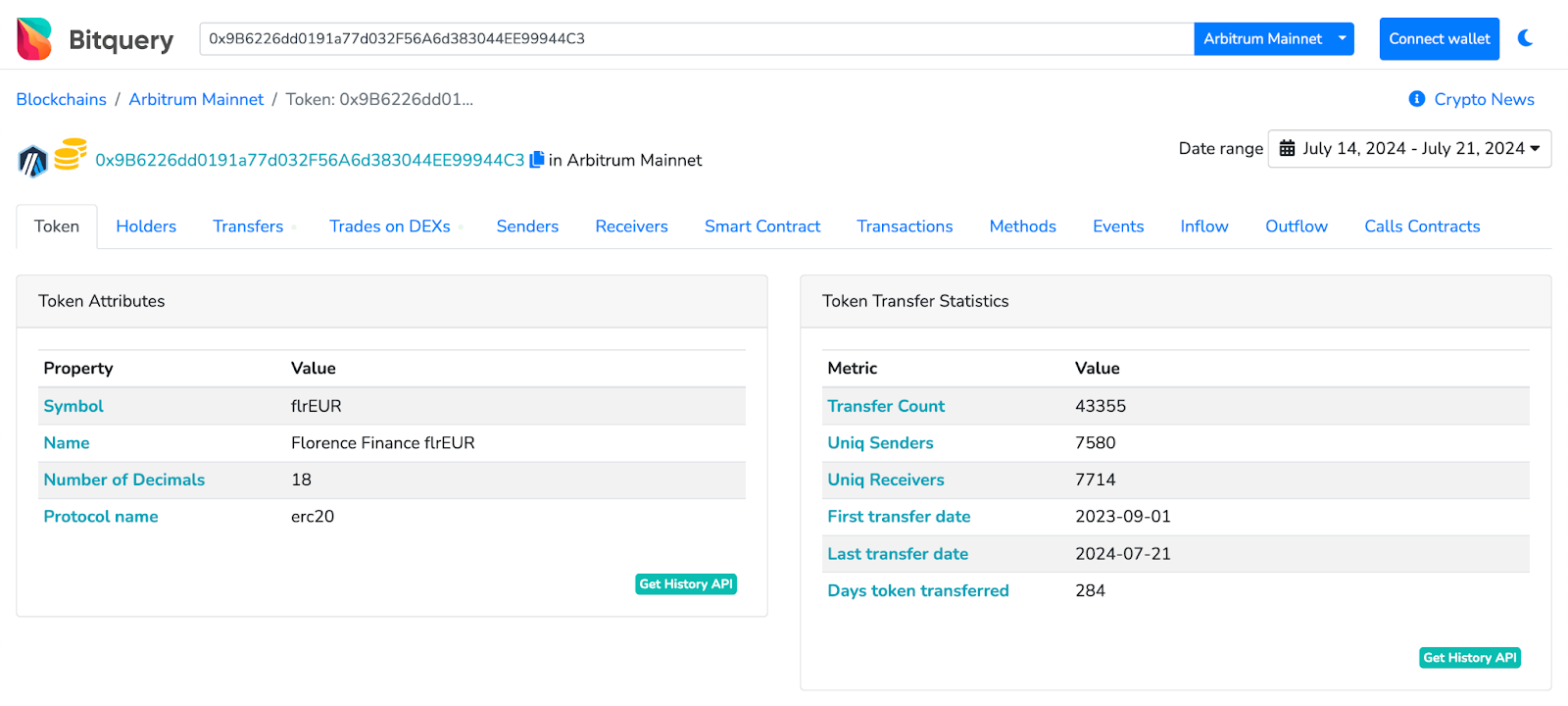The image size is (1568, 706).
Task: Click the Uniq Receivers metric
Action: tap(886, 479)
